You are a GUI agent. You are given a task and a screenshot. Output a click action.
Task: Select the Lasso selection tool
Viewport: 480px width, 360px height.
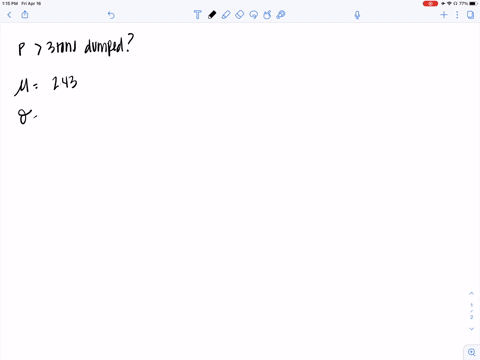pos(254,15)
